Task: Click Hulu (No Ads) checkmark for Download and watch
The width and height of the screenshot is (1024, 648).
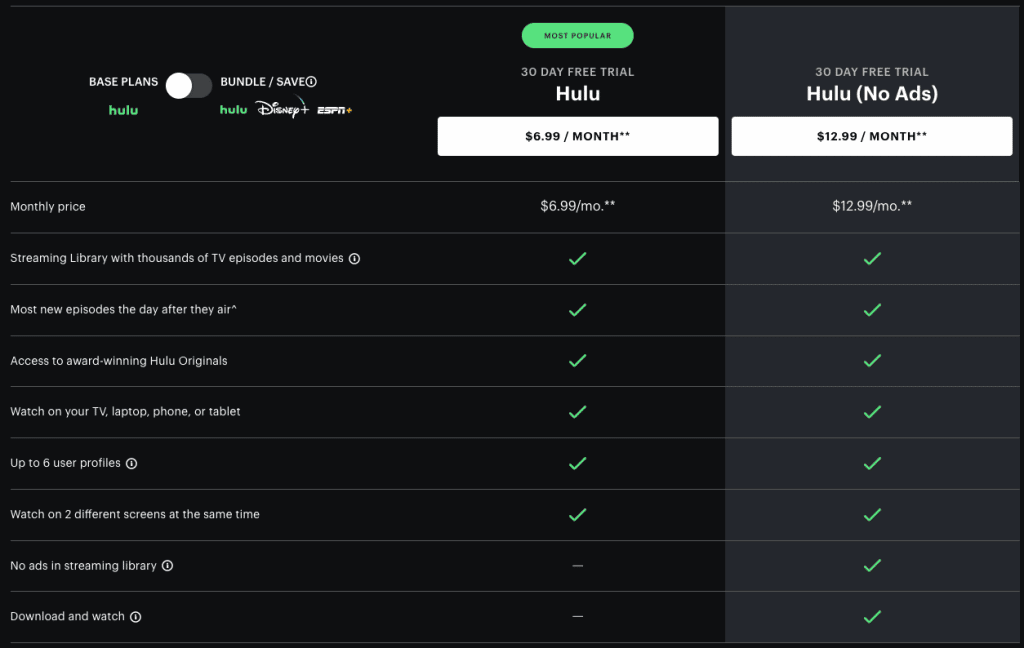Action: coord(872,617)
